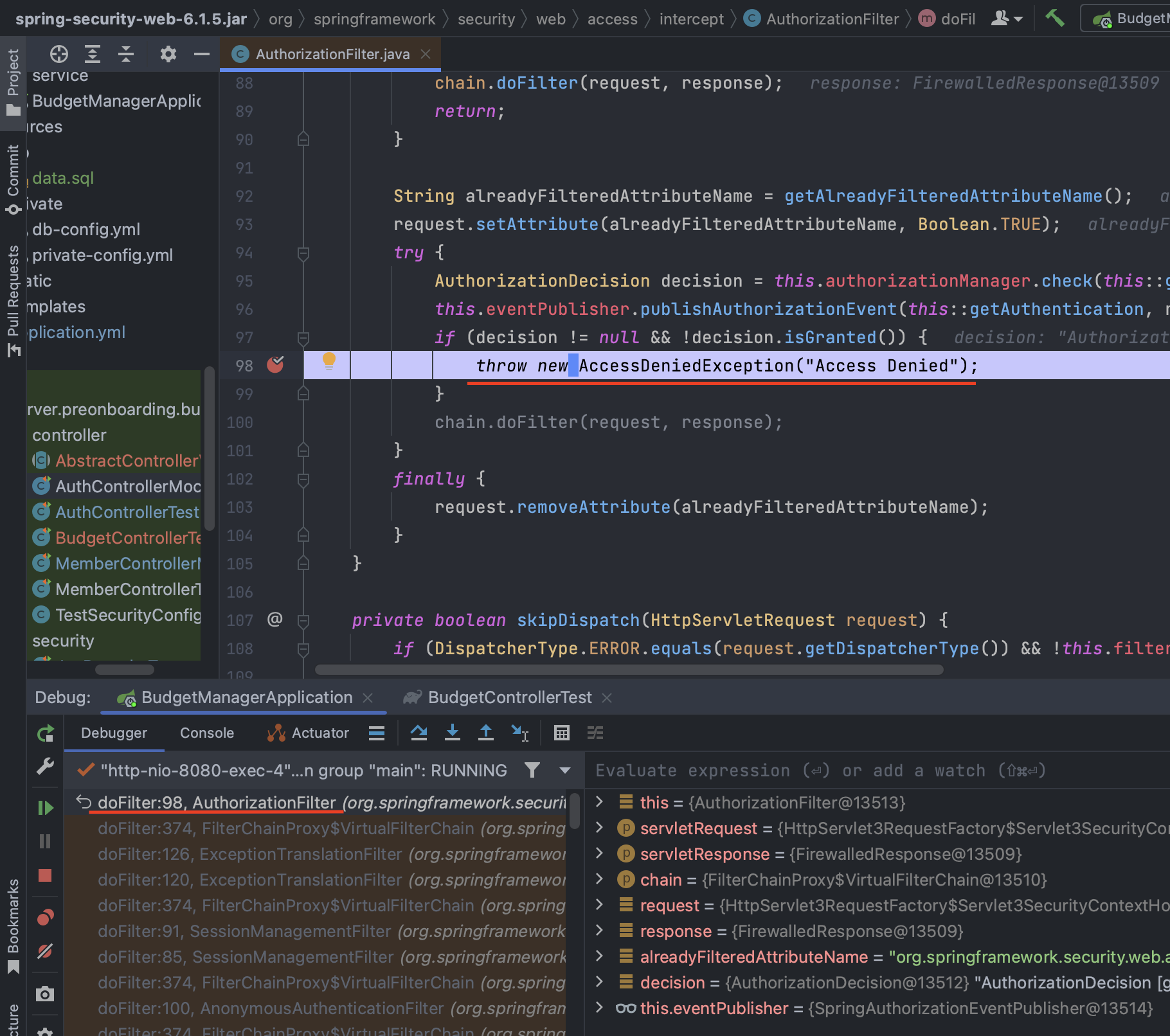Expand the chain variable

599,879
